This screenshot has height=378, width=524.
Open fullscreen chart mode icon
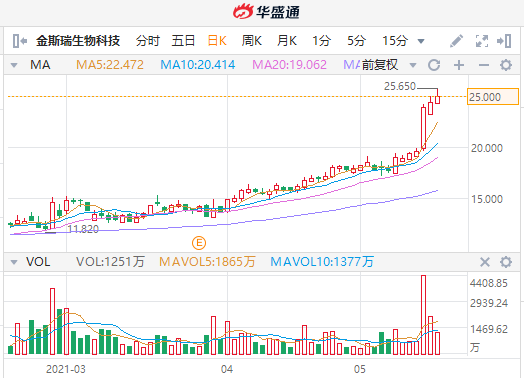coord(482,41)
